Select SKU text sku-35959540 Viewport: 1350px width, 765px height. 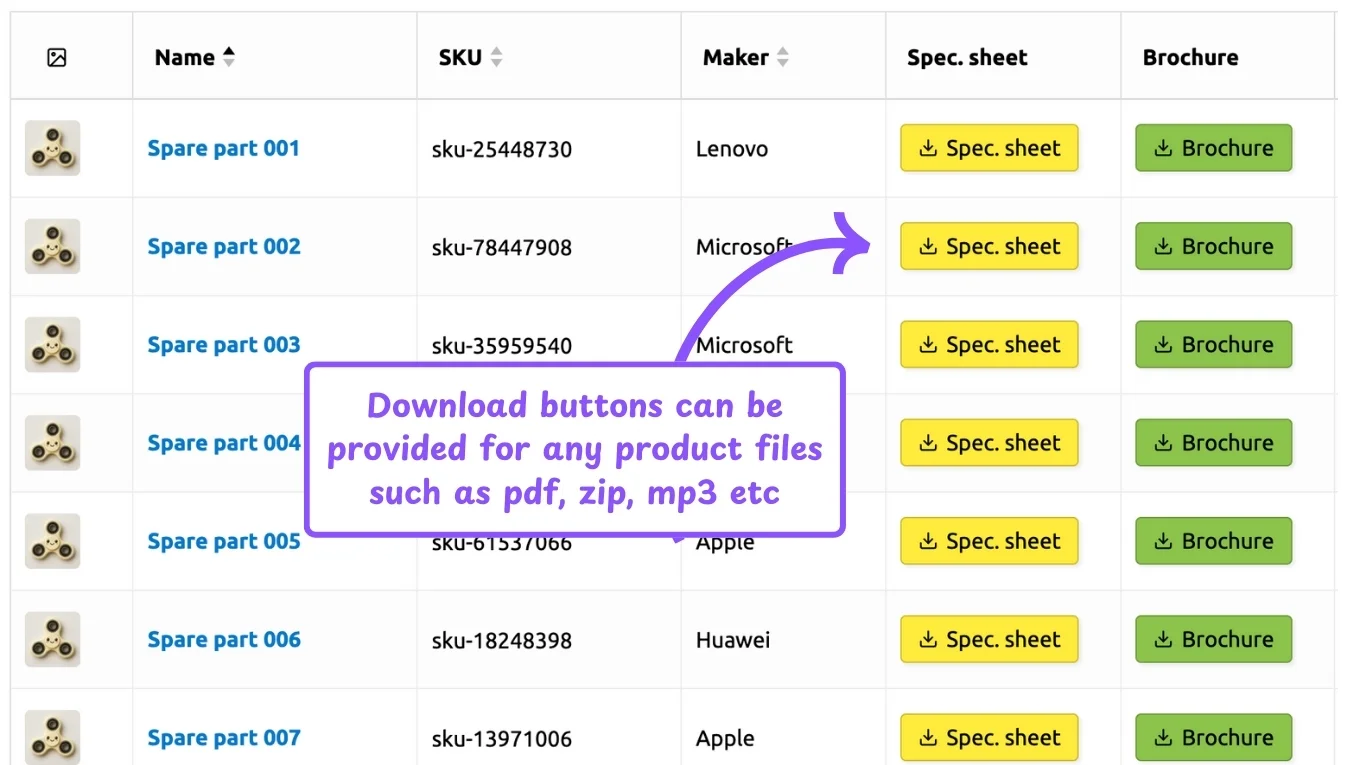pos(502,346)
